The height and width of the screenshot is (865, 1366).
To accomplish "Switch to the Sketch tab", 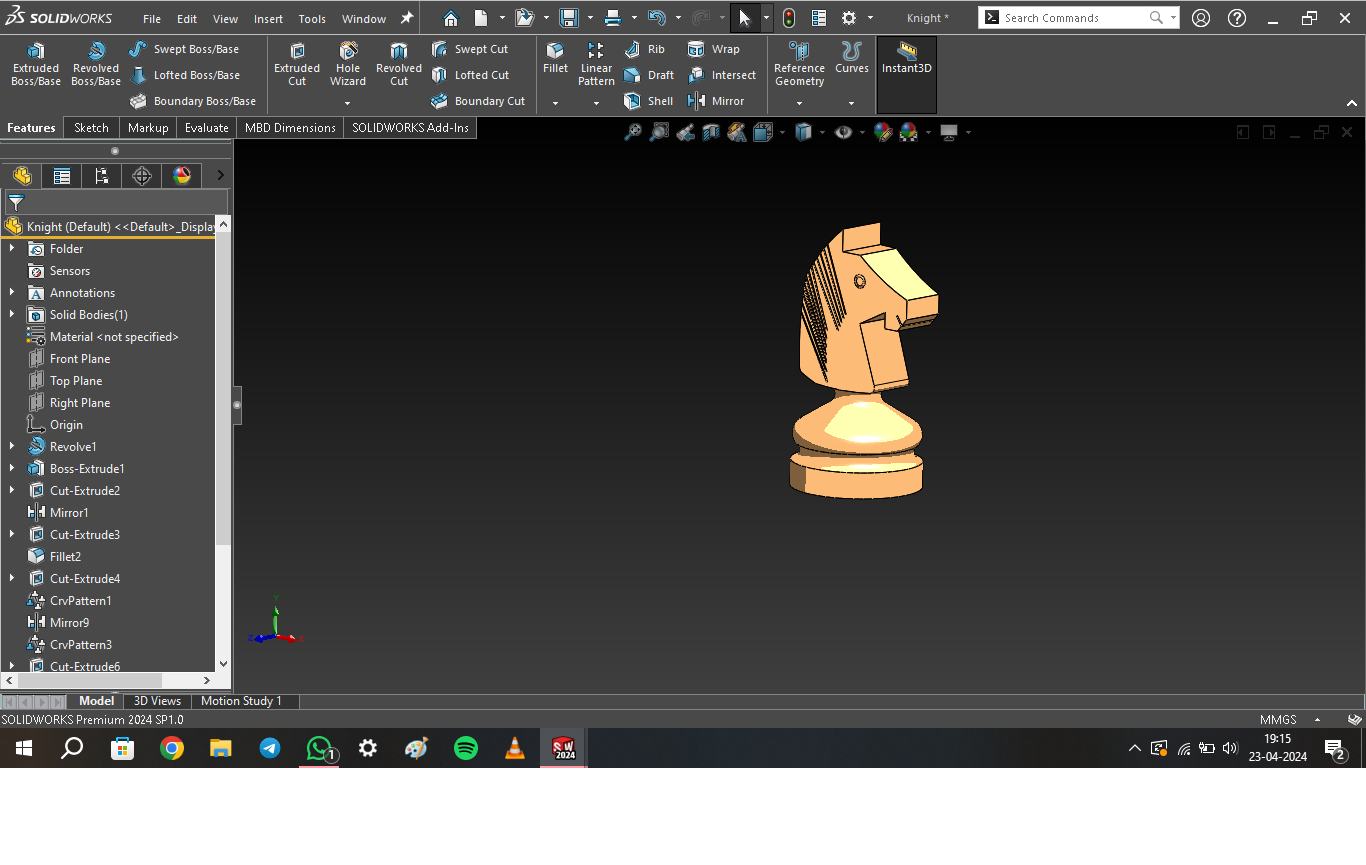I will pos(91,127).
